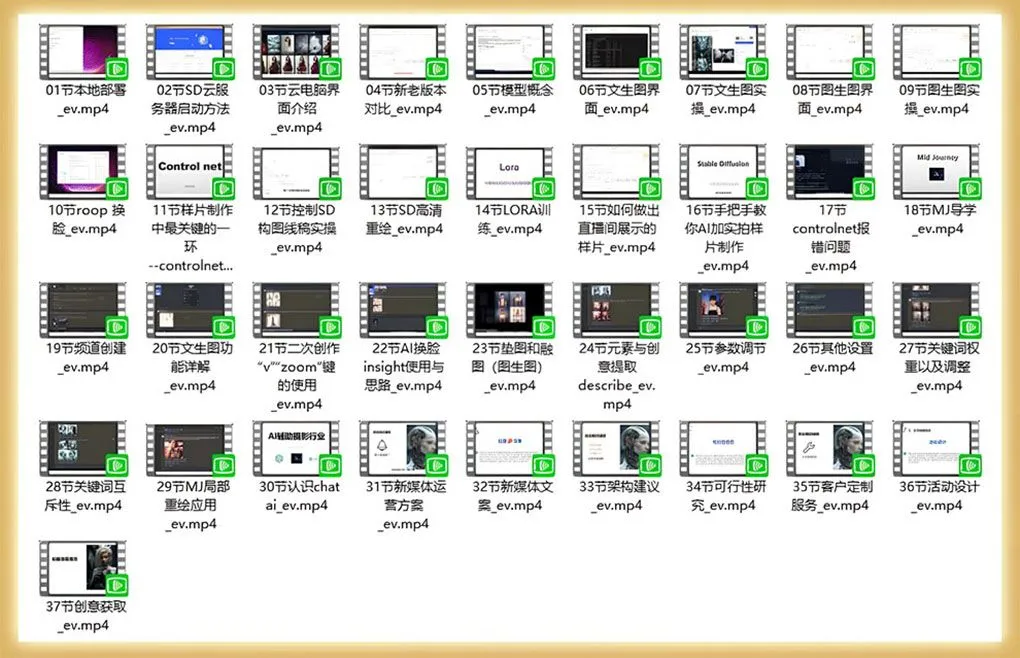Select 10节roop换脸_ev.mp4 video icon
1020x658 pixels.
coord(83,171)
